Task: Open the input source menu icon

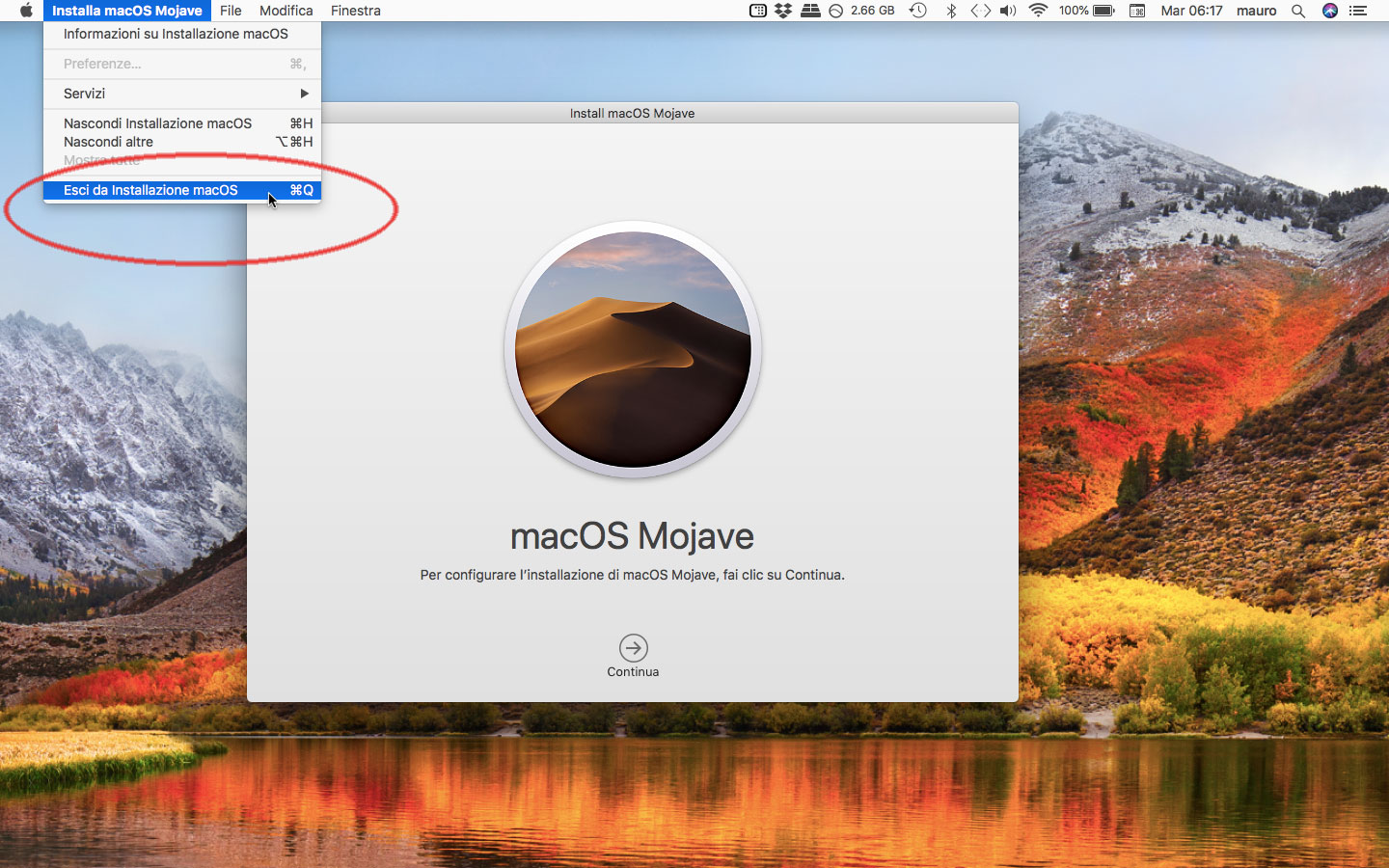Action: 1137,11
